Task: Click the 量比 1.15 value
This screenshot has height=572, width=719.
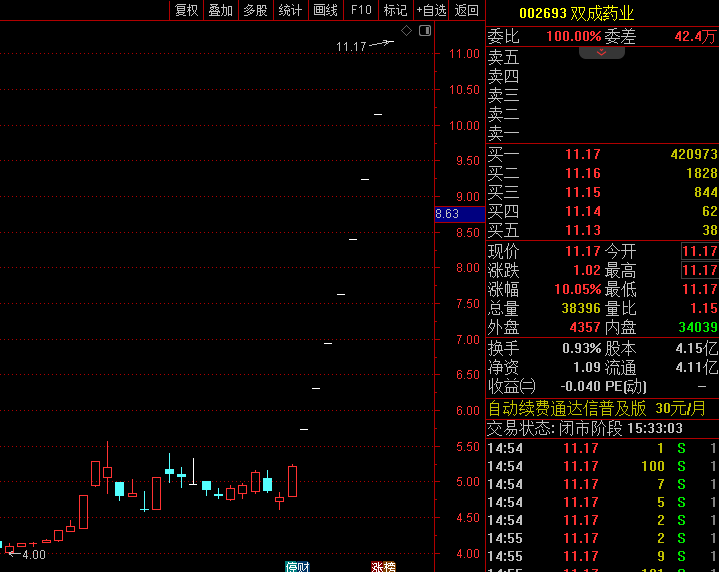Action: click(704, 308)
